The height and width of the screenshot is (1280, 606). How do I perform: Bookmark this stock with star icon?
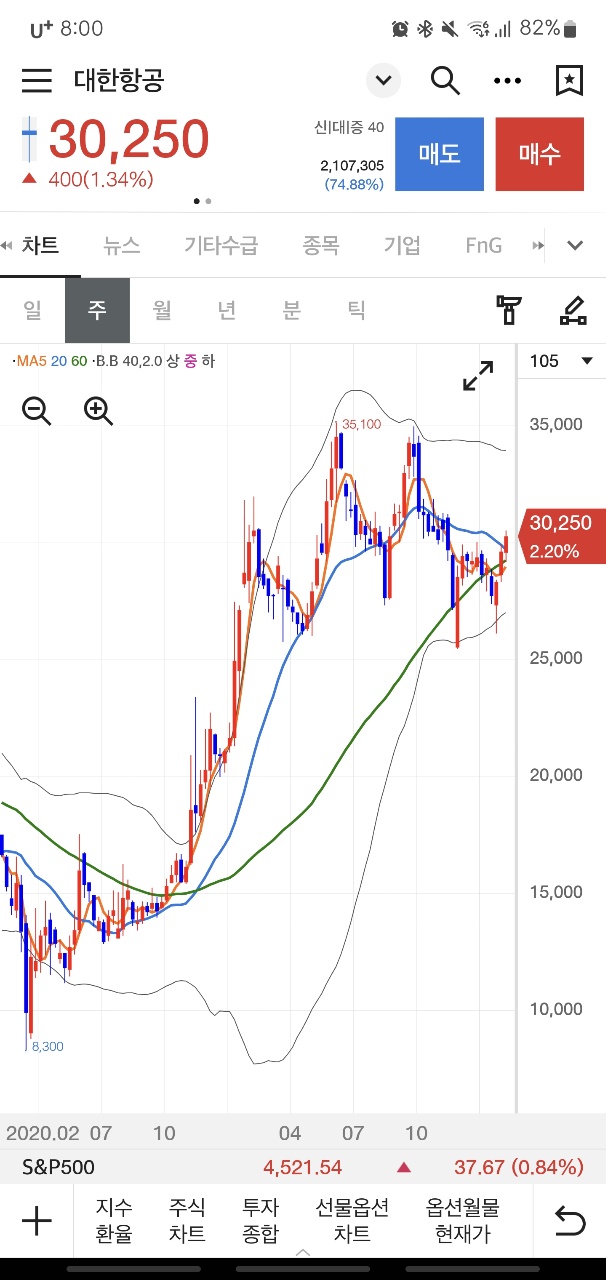click(x=569, y=80)
